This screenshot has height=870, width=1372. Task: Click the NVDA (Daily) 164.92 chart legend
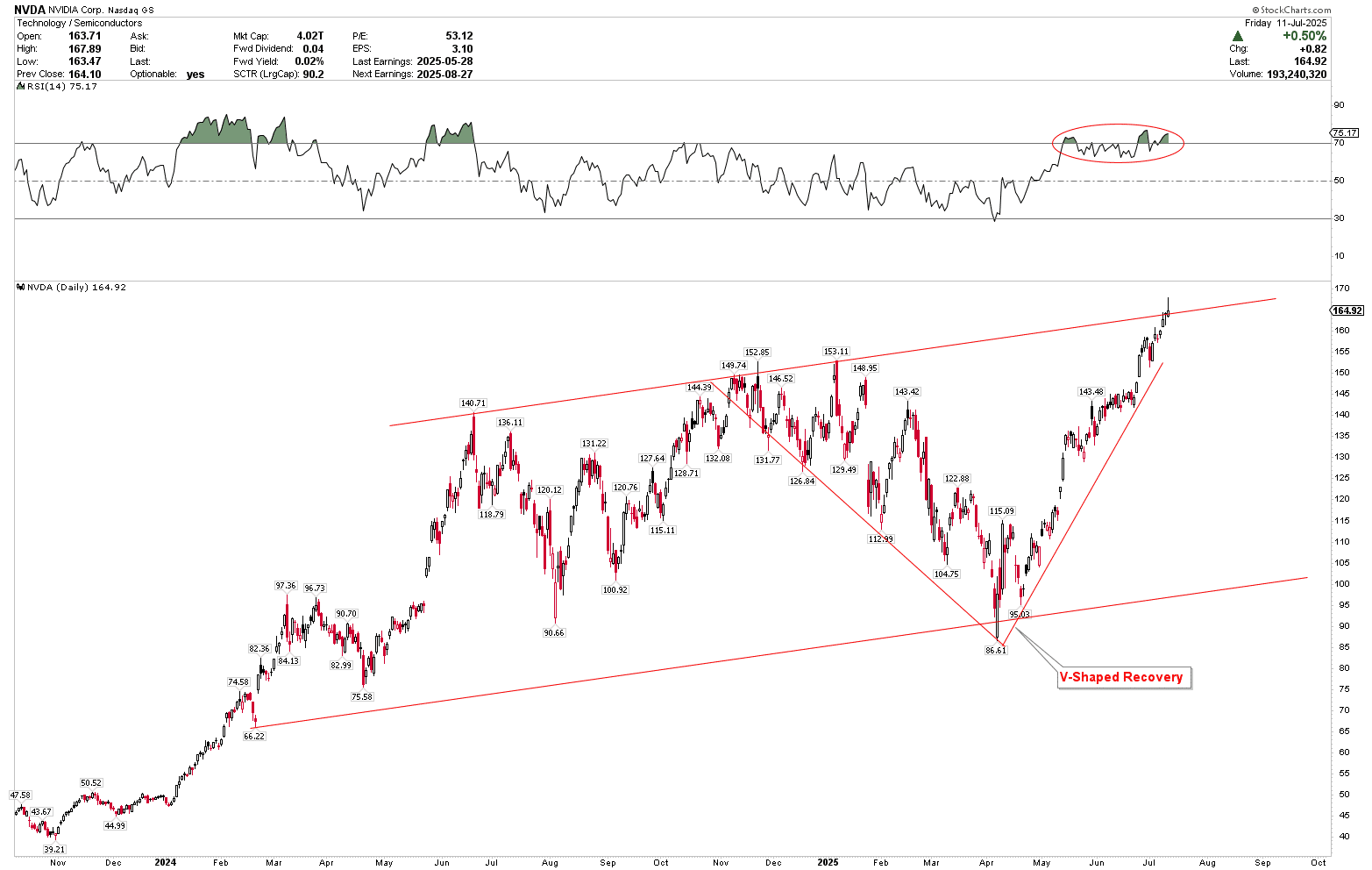pyautogui.click(x=72, y=287)
